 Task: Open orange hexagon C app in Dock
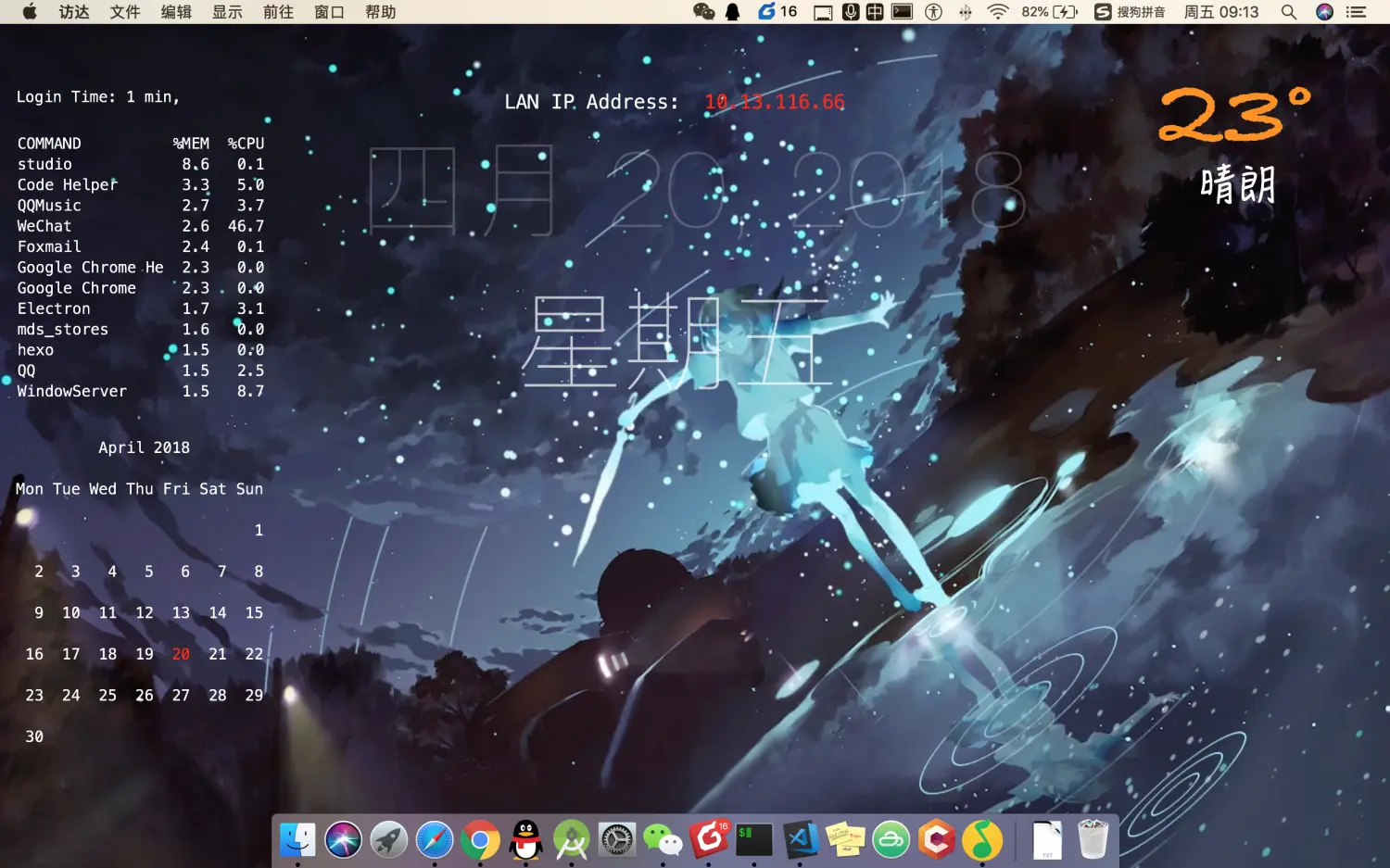coord(937,840)
